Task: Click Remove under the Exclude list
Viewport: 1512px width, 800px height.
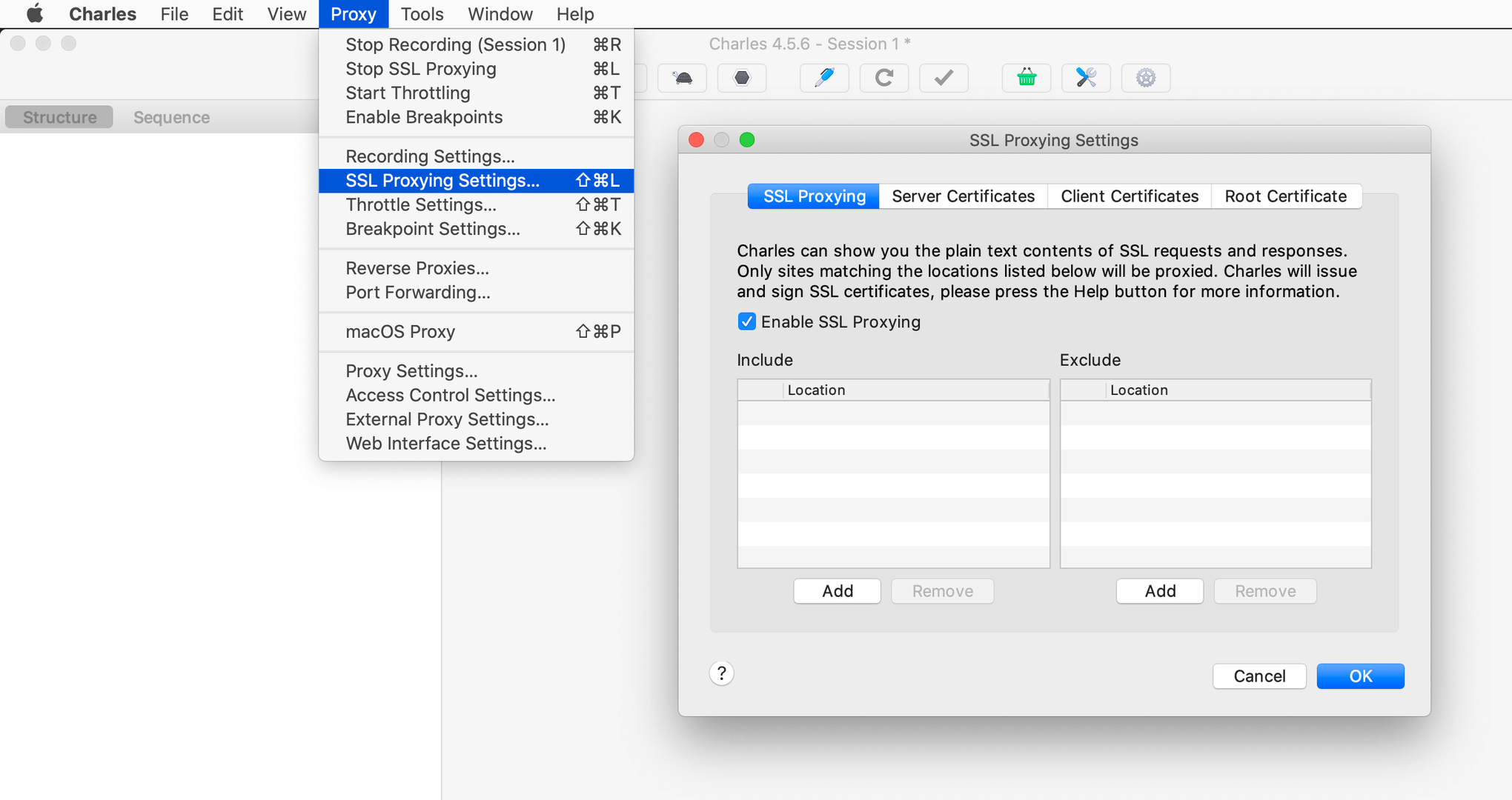Action: point(1265,591)
